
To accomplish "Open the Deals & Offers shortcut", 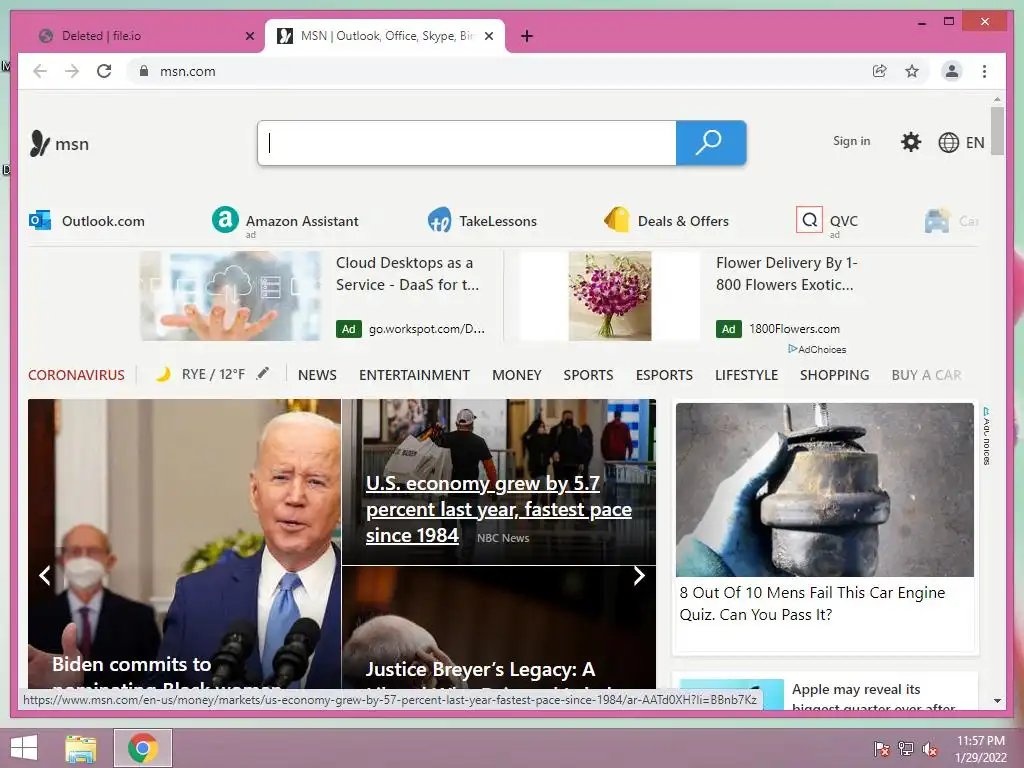I will (x=666, y=221).
